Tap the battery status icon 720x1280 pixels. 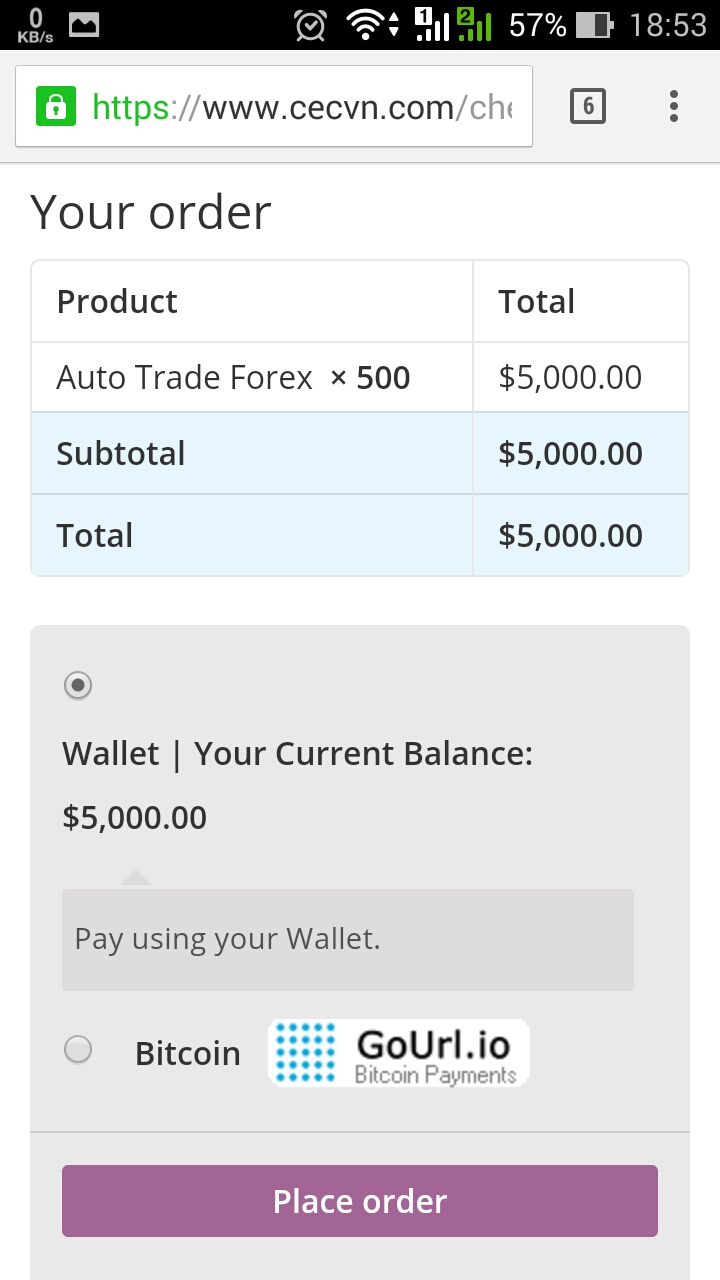593,25
